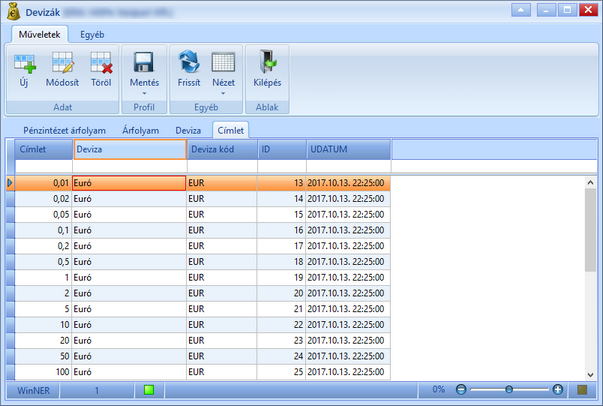Sort by the Címlet column header
603x406 pixels.
(43, 150)
